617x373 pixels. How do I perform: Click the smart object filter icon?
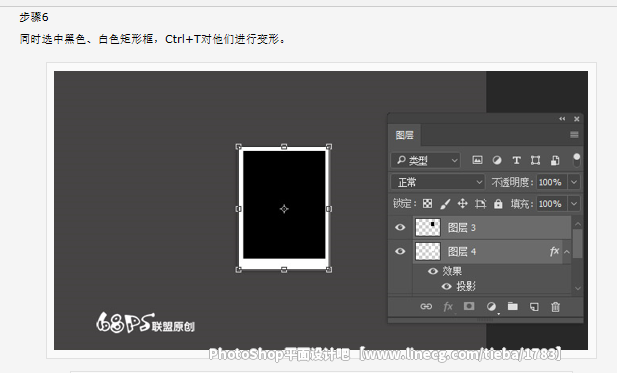click(555, 160)
